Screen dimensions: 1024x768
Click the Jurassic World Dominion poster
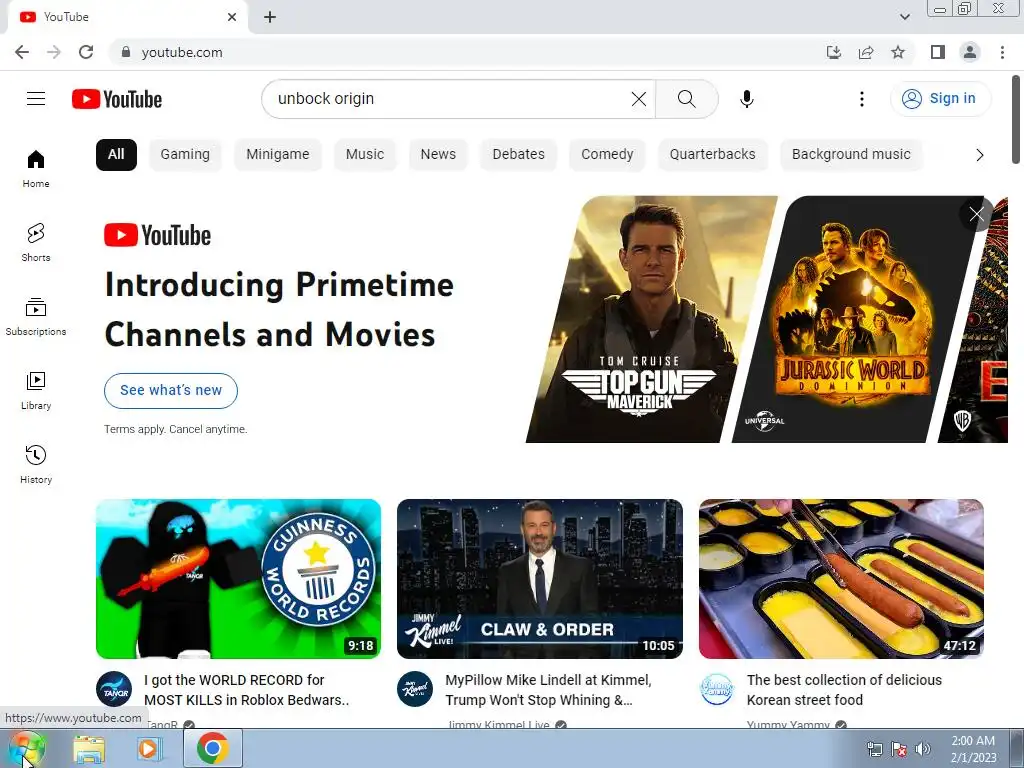tap(856, 319)
